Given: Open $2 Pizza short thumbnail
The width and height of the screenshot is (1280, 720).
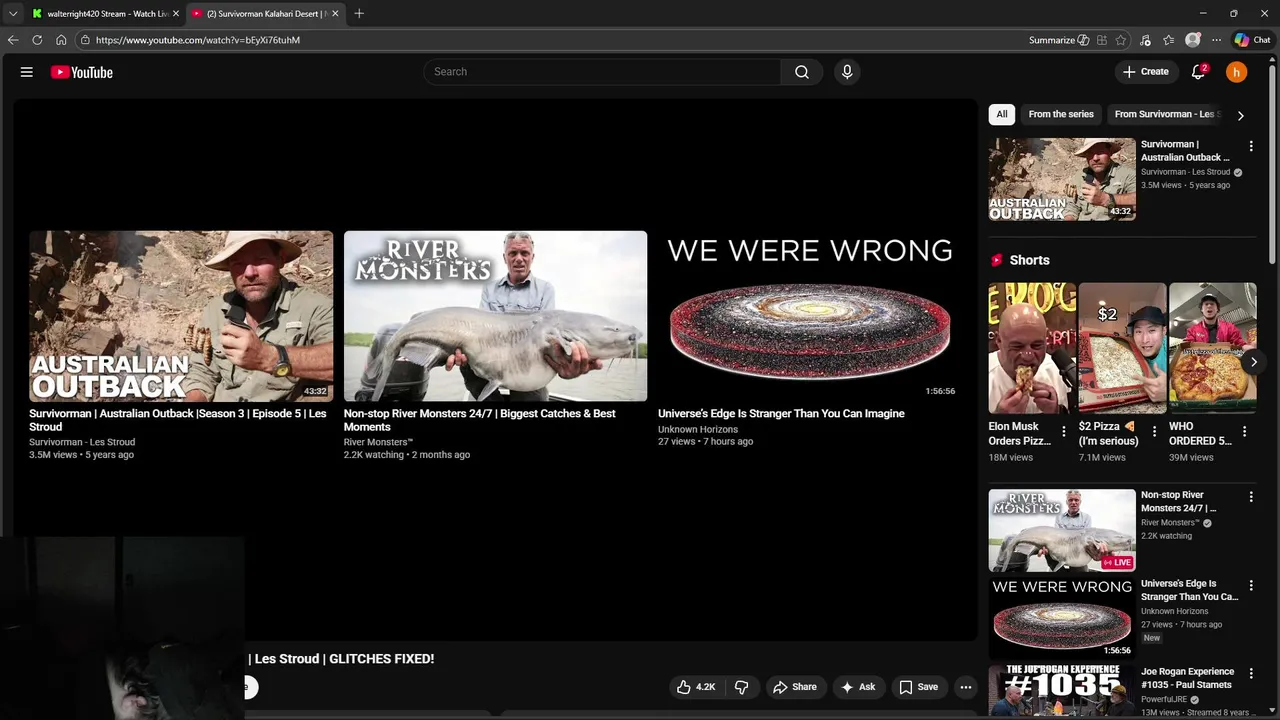Looking at the screenshot, I should [1122, 348].
